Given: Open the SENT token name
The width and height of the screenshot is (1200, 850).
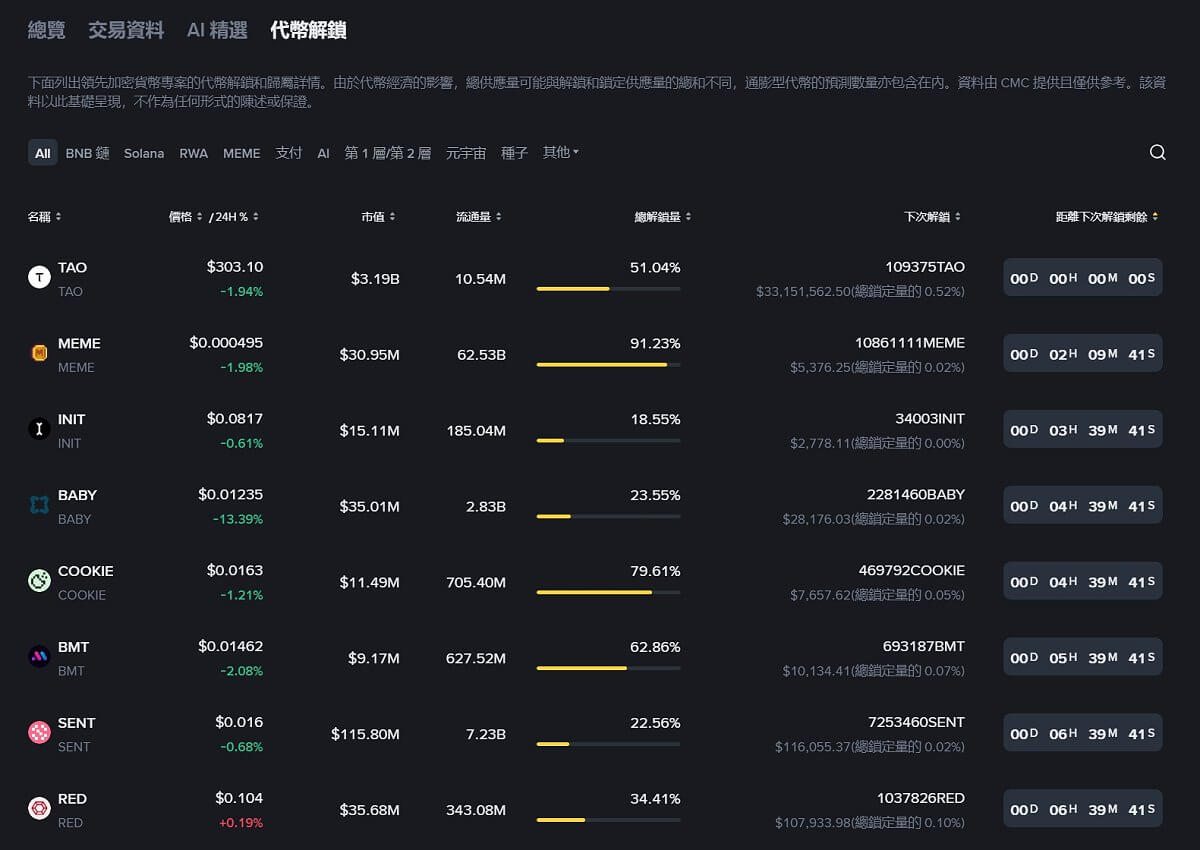Looking at the screenshot, I should click(77, 724).
